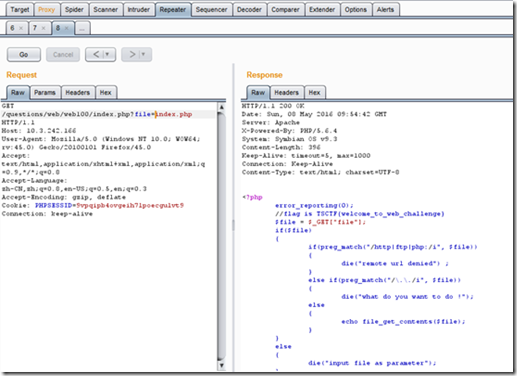Open the Response Hex tab
This screenshot has height=376, width=517.
[314, 93]
